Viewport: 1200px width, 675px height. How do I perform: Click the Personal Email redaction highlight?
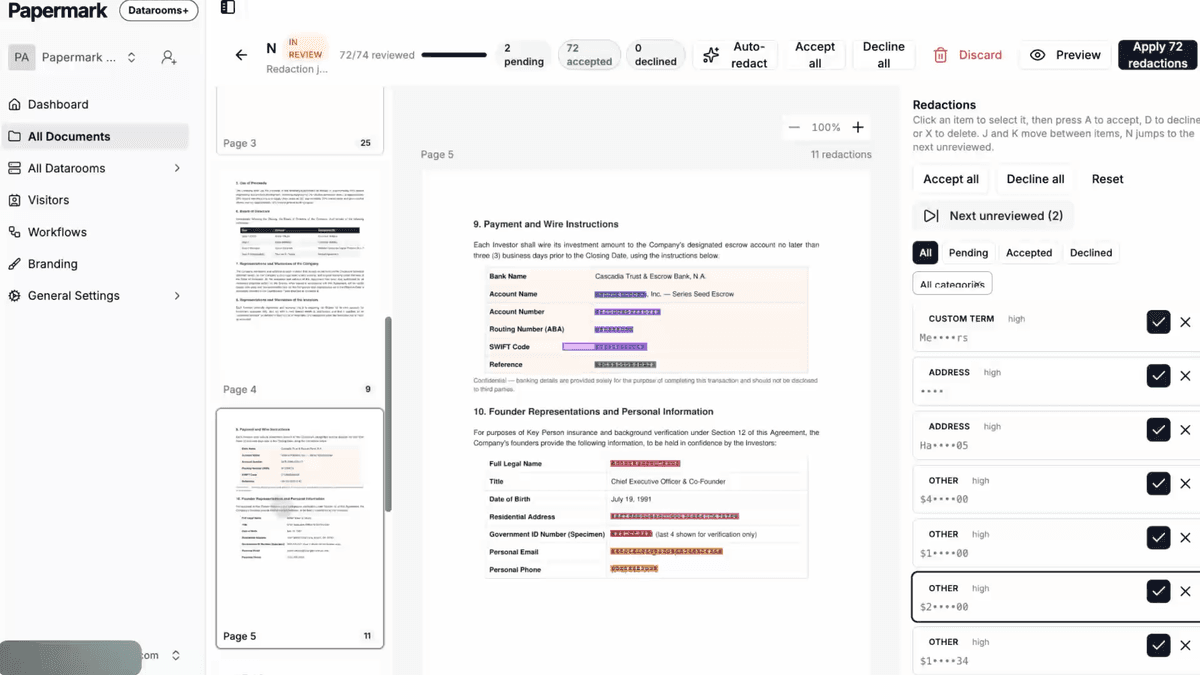pos(666,551)
